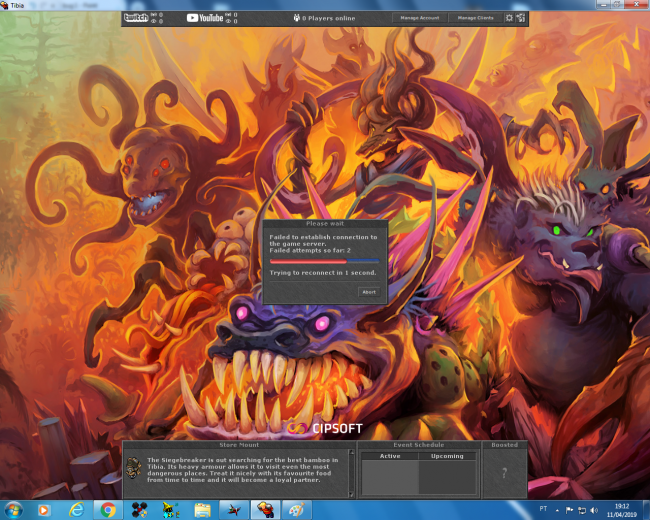Viewport: 650px width, 520px height.
Task: Open Google Chrome from taskbar
Action: pyautogui.click(x=108, y=510)
